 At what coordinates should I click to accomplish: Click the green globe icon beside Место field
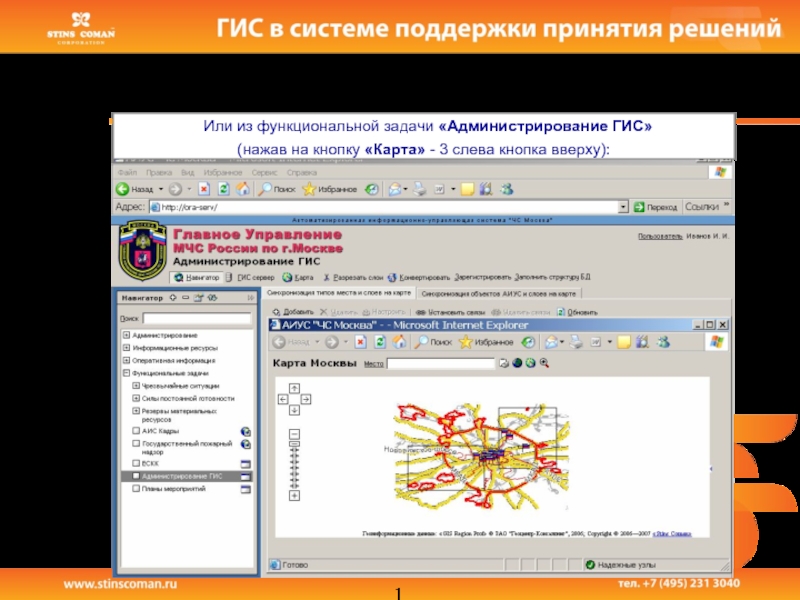[x=531, y=363]
